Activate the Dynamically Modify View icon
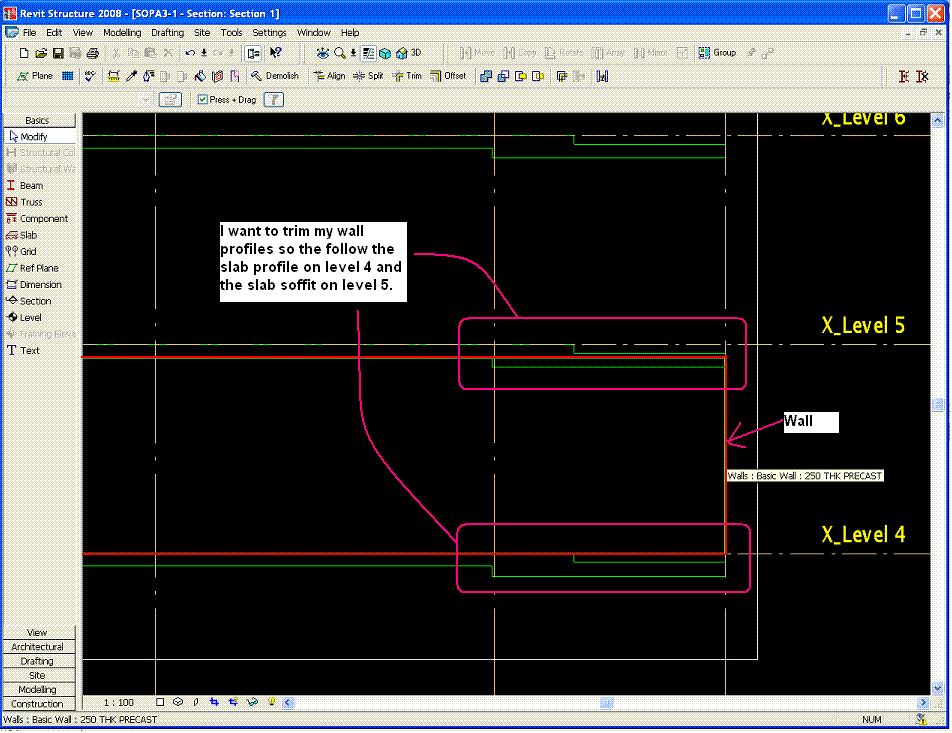Screen dimensions: 952x733 point(322,52)
